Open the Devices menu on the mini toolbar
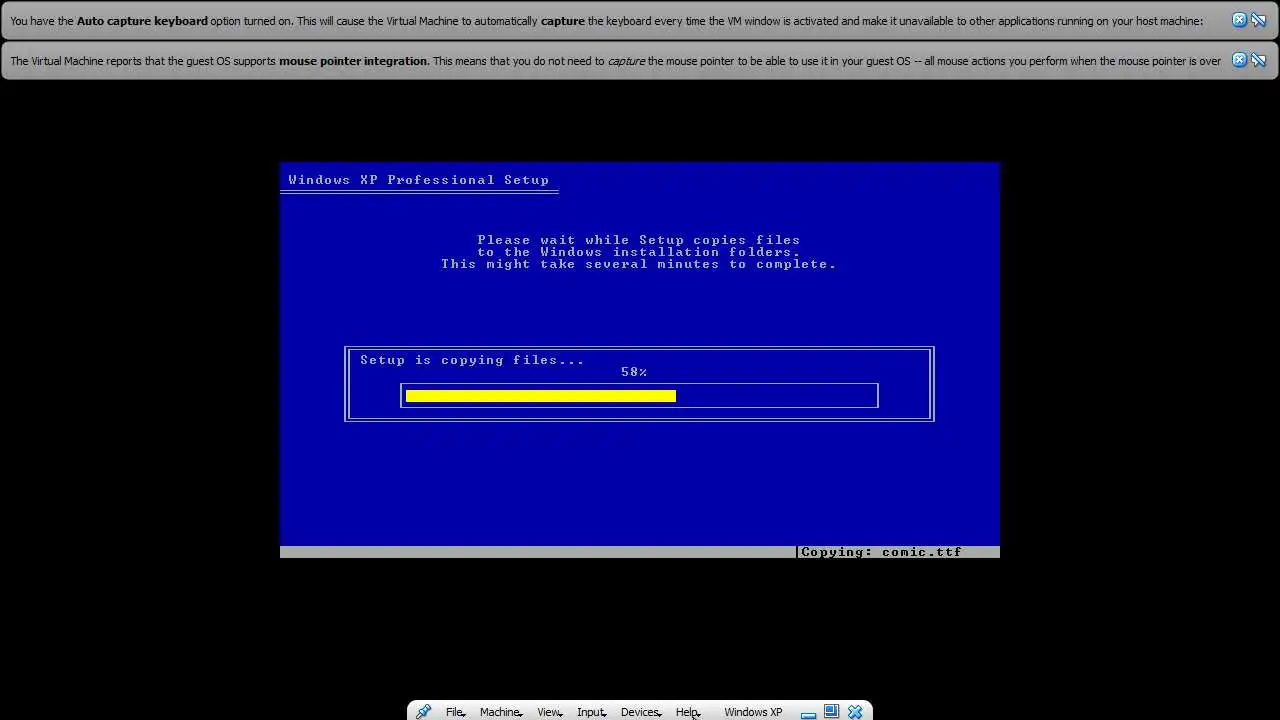This screenshot has width=1280, height=720. coord(640,712)
